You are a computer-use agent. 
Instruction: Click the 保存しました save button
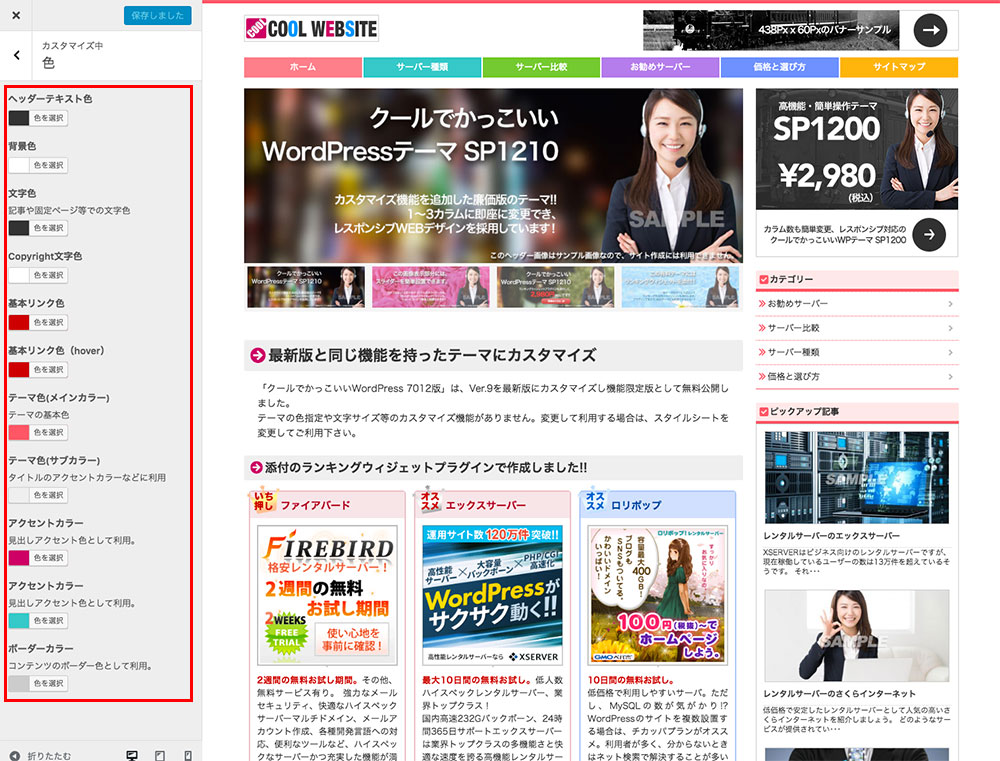158,15
